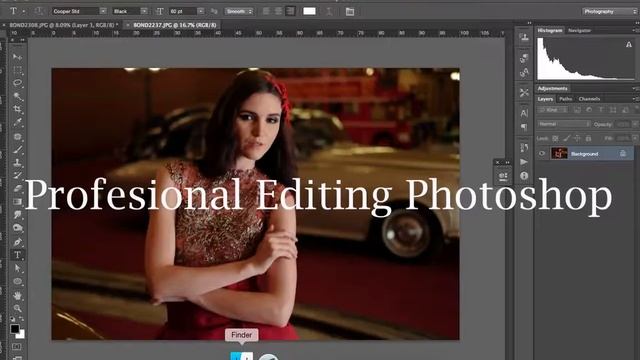Select the Quick Selection tool
This screenshot has width=640, height=360.
(x=17, y=96)
